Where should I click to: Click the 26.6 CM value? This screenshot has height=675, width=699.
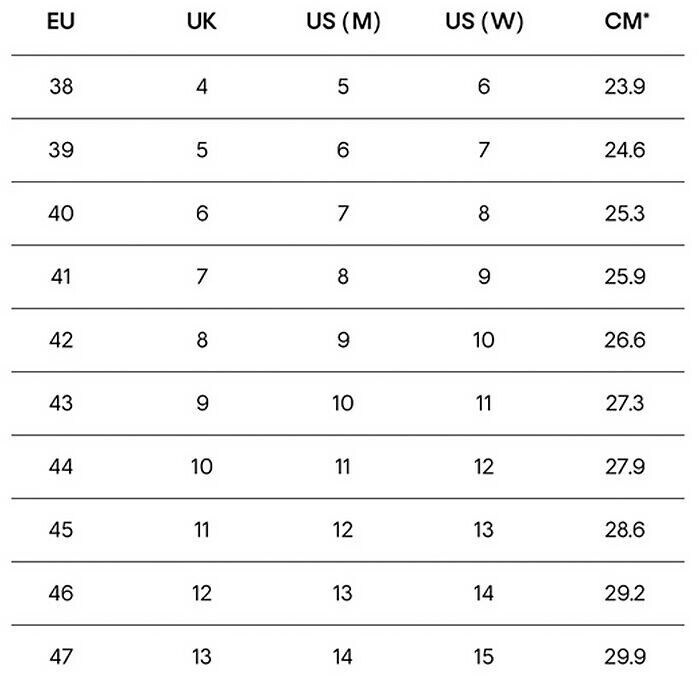click(625, 340)
